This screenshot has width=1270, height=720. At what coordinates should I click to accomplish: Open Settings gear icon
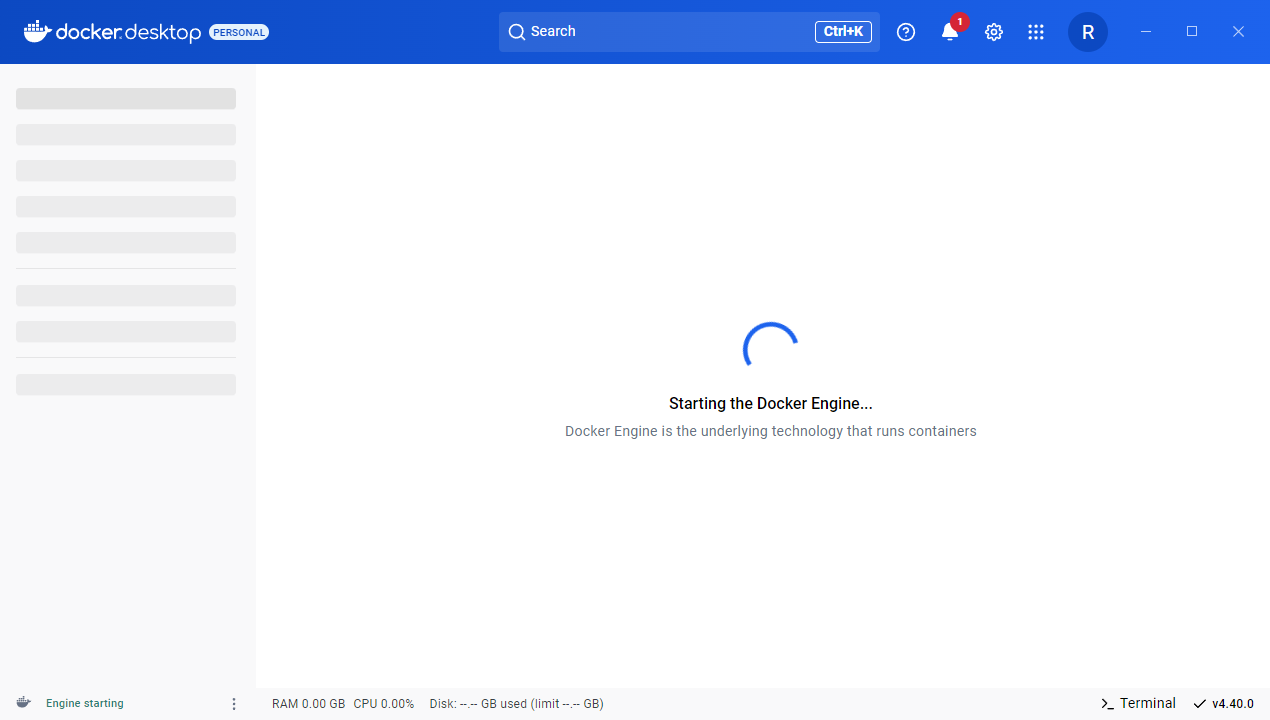[x=993, y=32]
